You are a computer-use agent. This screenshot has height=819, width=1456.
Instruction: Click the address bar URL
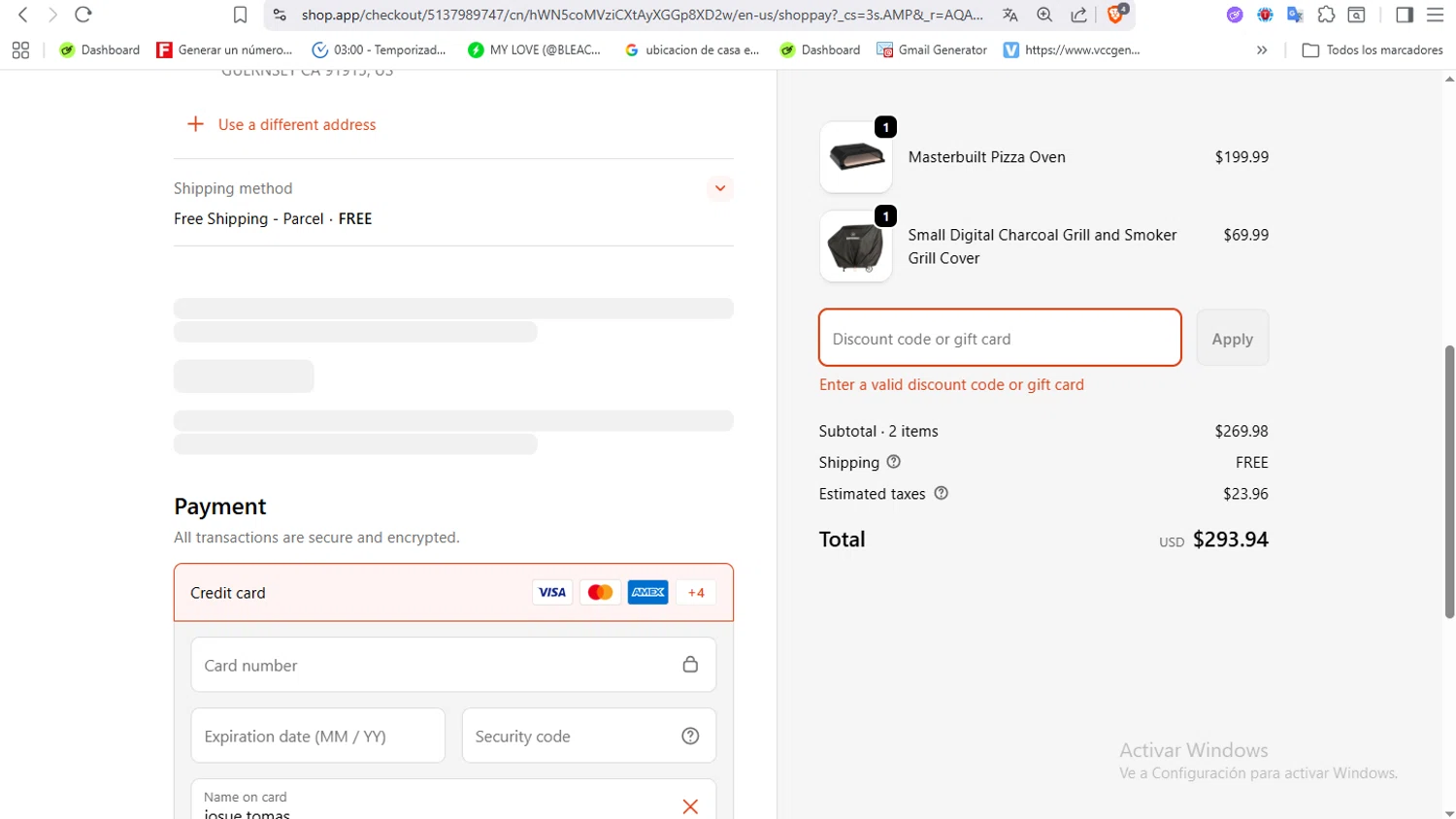click(x=642, y=15)
